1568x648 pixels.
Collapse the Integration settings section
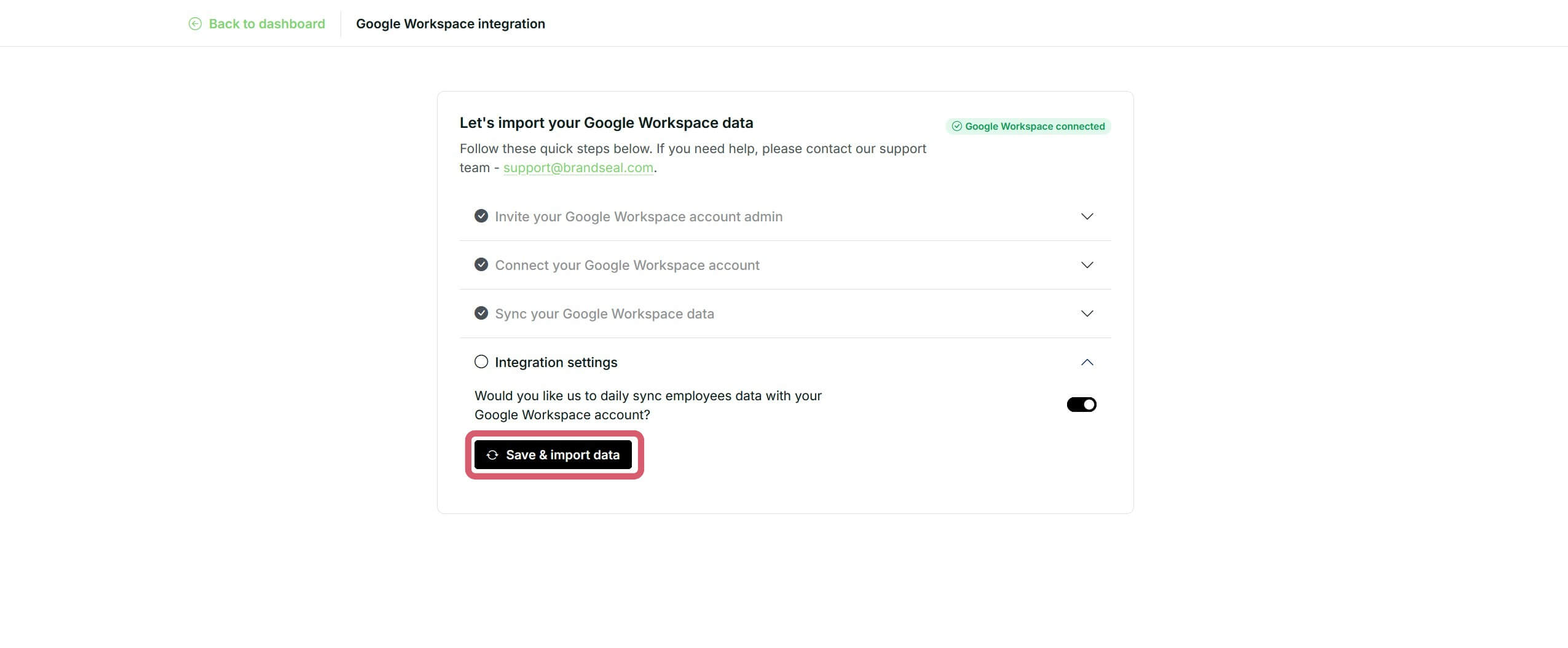(x=1087, y=362)
